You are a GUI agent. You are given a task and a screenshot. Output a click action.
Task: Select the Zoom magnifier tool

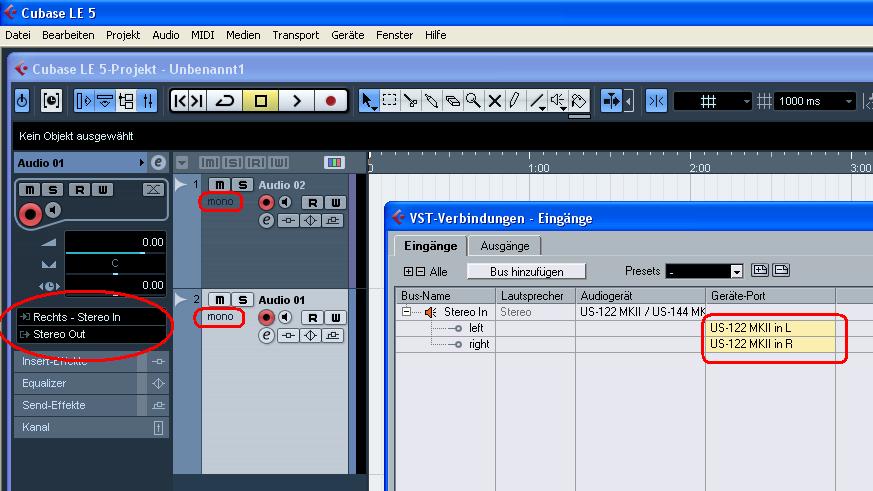point(473,101)
